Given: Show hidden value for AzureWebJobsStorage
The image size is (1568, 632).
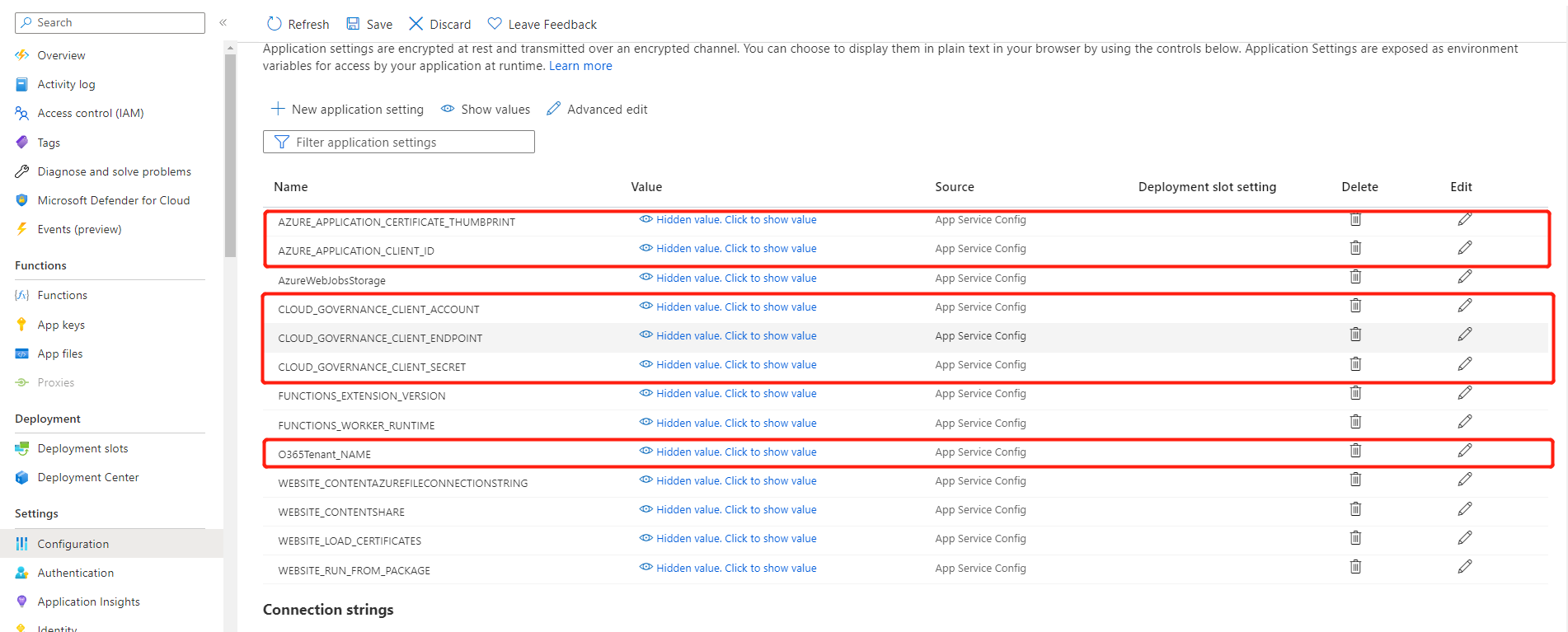Looking at the screenshot, I should pyautogui.click(x=728, y=279).
